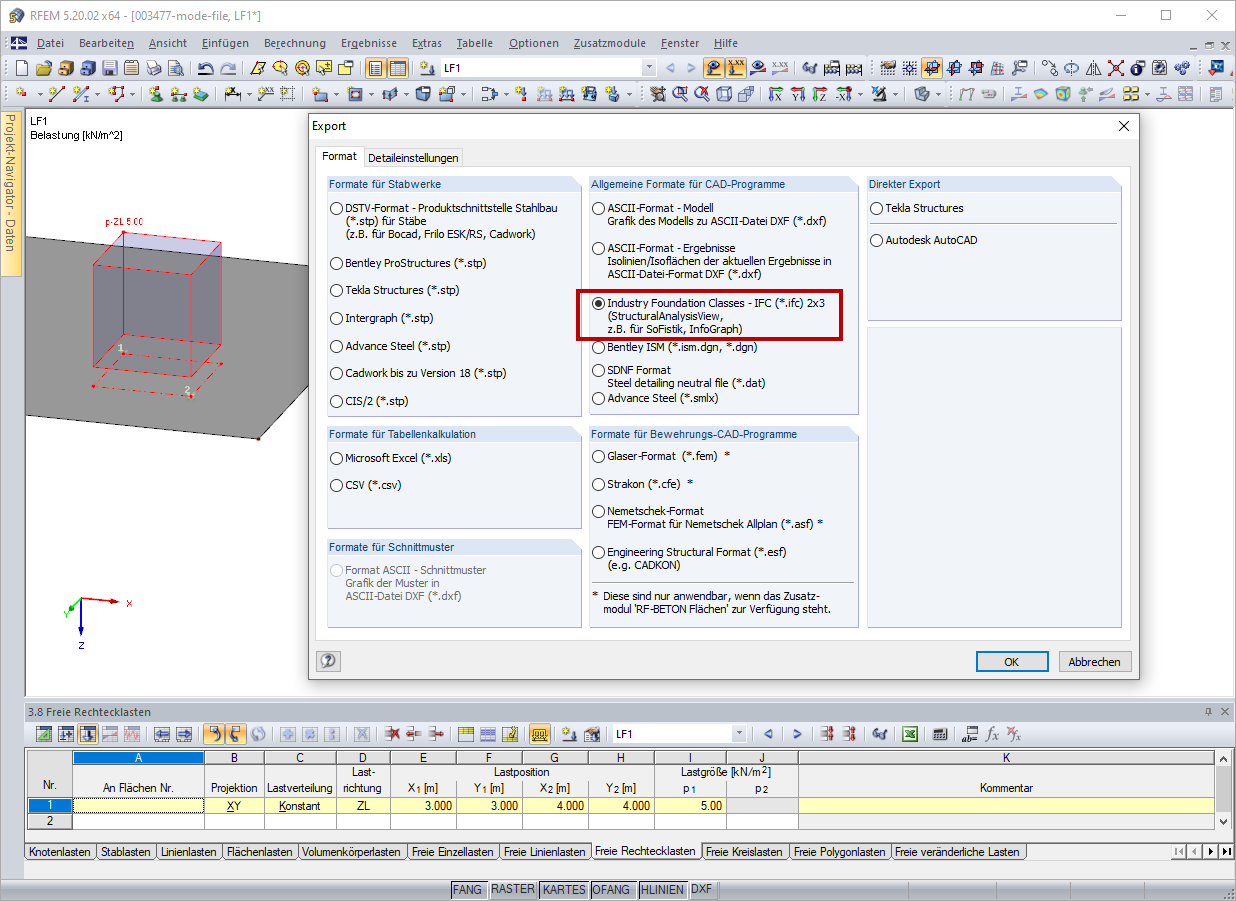
Task: Click the Save icon in the main toolbar
Action: pyautogui.click(x=109, y=68)
